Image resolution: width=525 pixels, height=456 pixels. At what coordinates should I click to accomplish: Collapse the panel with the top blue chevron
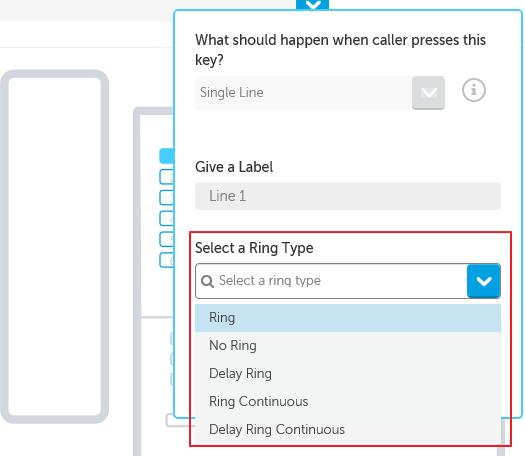pyautogui.click(x=312, y=5)
